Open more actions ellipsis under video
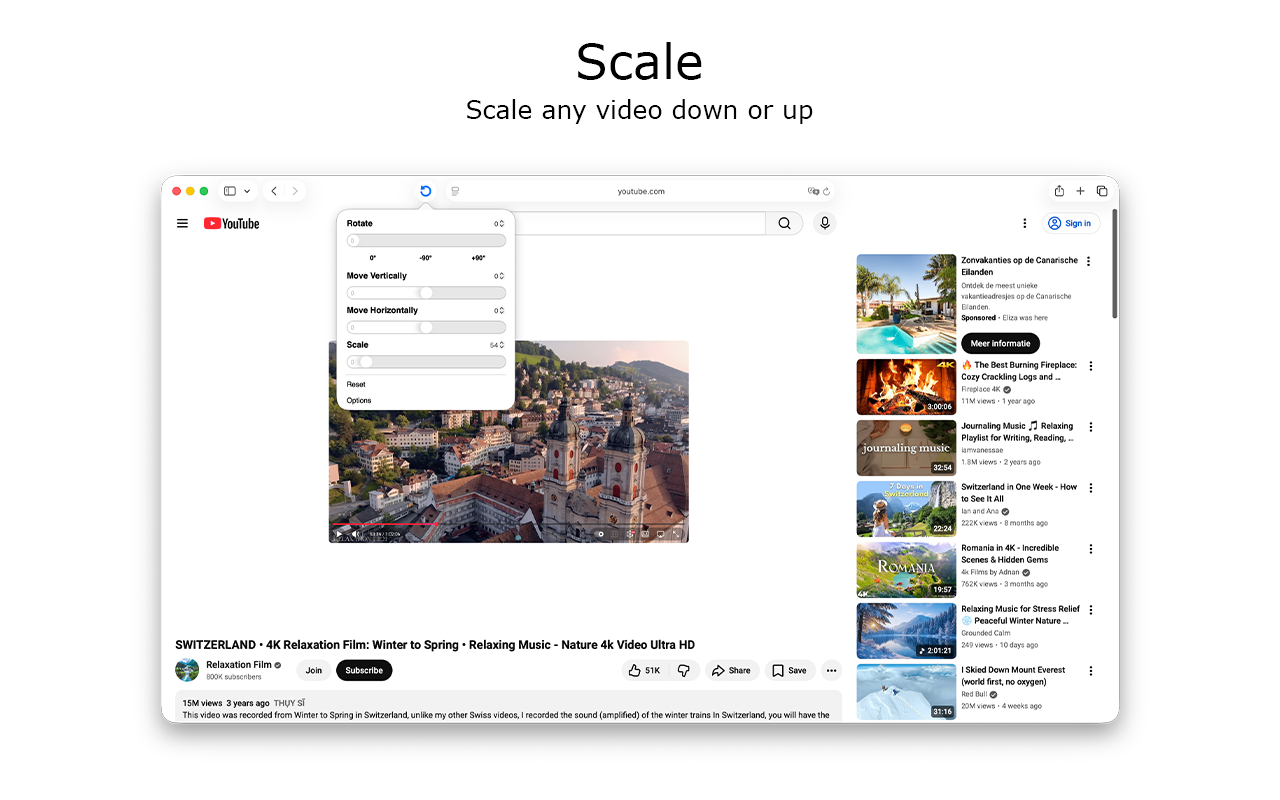Image resolution: width=1280 pixels, height=800 pixels. [x=831, y=670]
